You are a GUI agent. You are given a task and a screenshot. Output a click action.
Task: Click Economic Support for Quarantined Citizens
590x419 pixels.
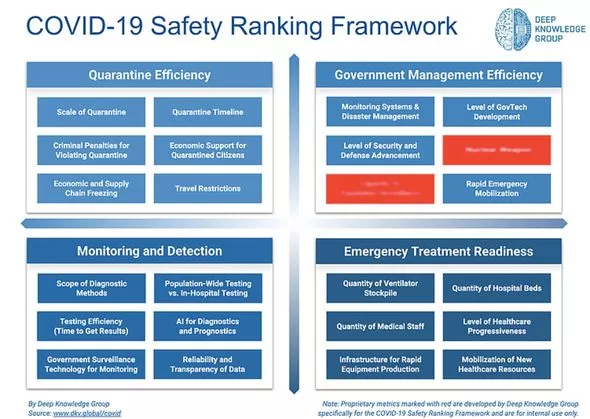click(x=208, y=150)
